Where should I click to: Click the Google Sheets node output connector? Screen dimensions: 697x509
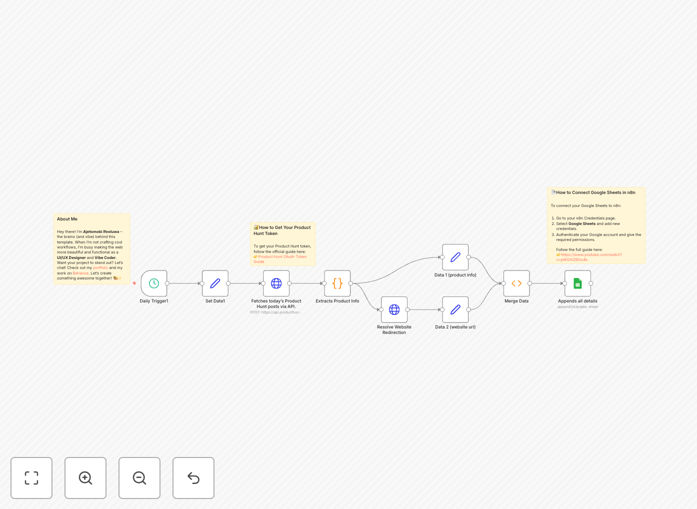(x=591, y=283)
